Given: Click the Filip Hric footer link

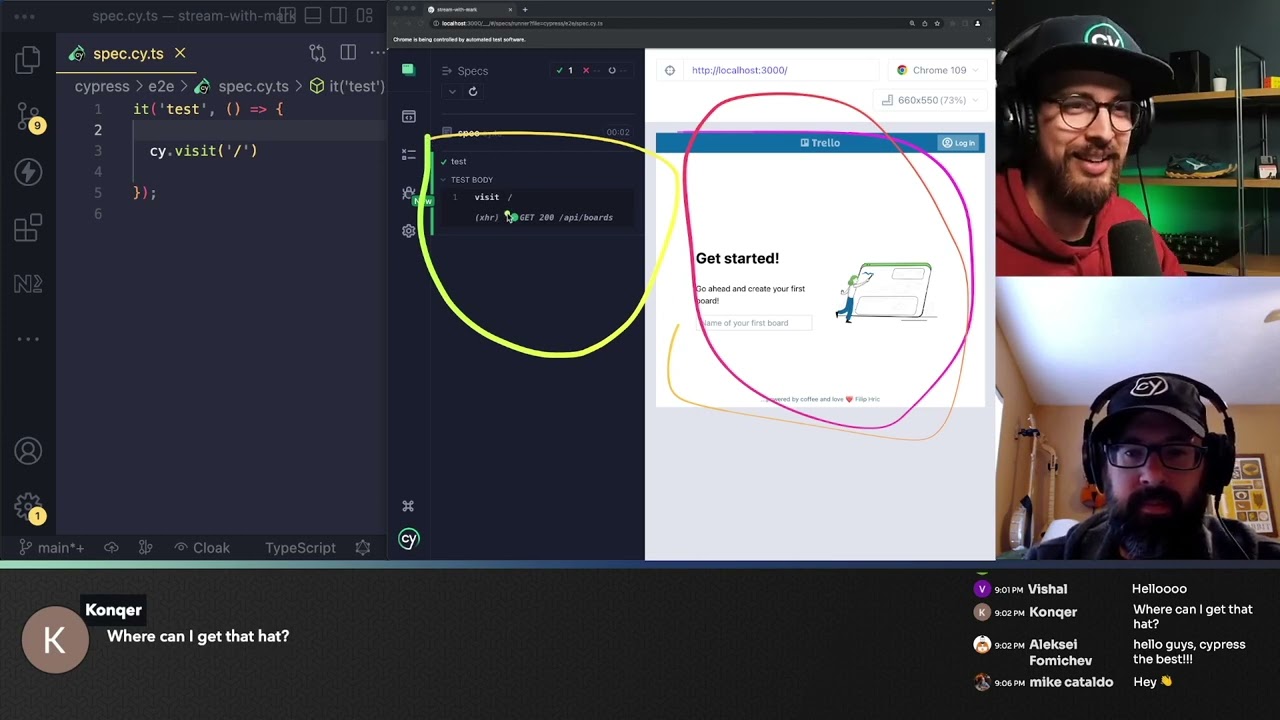Looking at the screenshot, I should [867, 399].
